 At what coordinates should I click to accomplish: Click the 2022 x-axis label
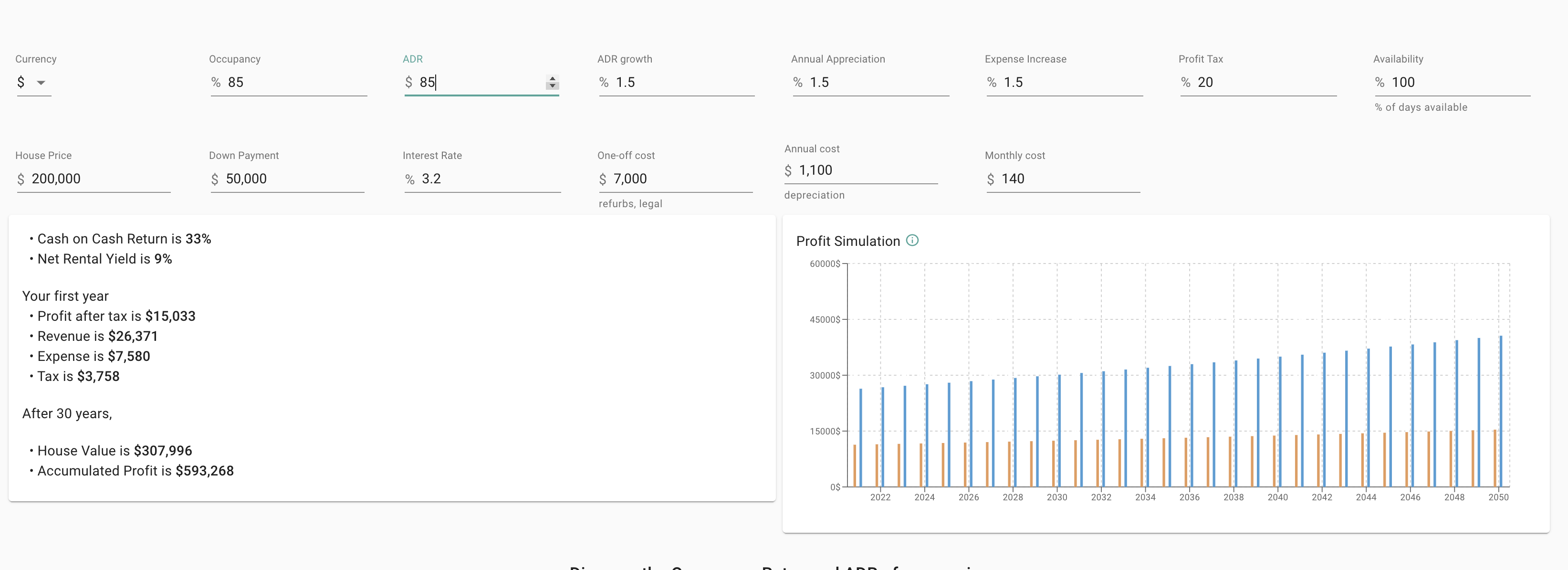click(x=880, y=497)
